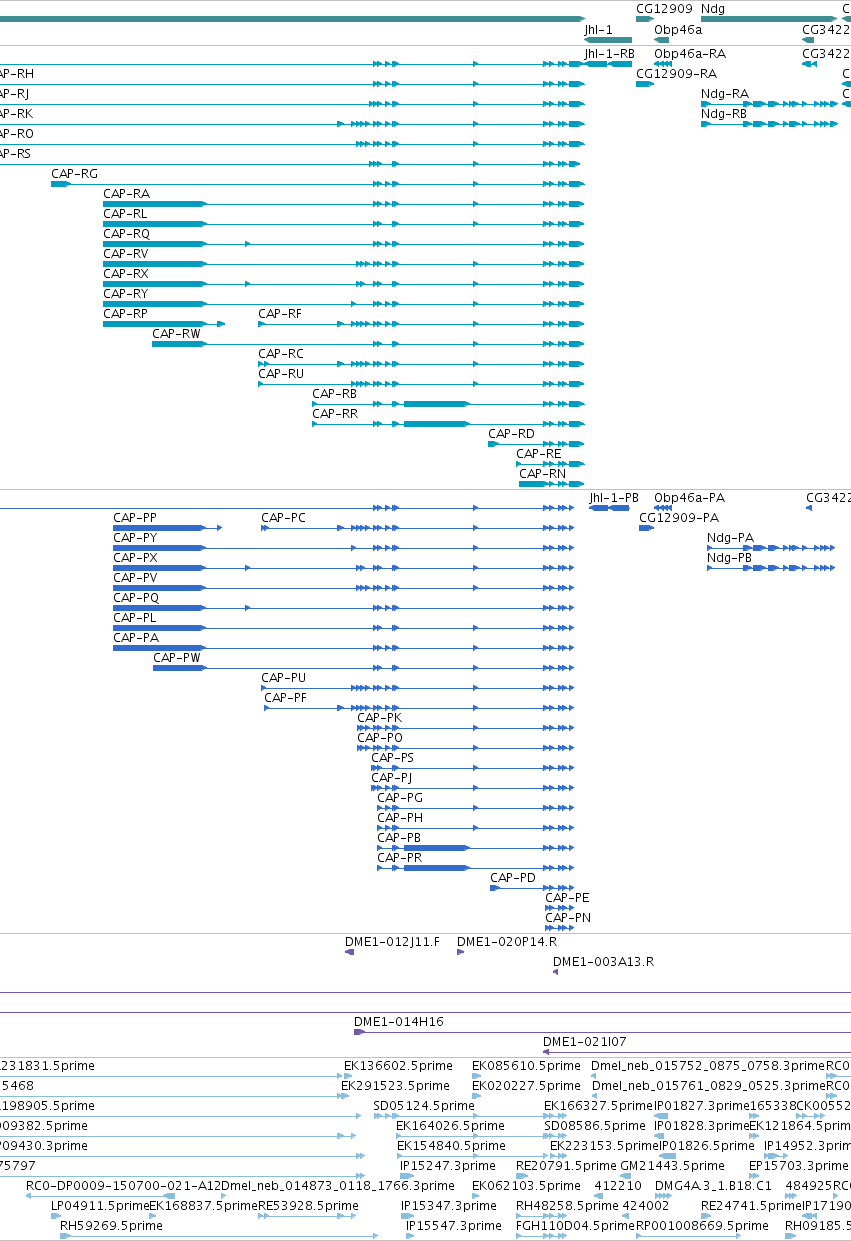This screenshot has height=1241, width=851.
Task: Select protein CAP-PW
Action: point(177,657)
